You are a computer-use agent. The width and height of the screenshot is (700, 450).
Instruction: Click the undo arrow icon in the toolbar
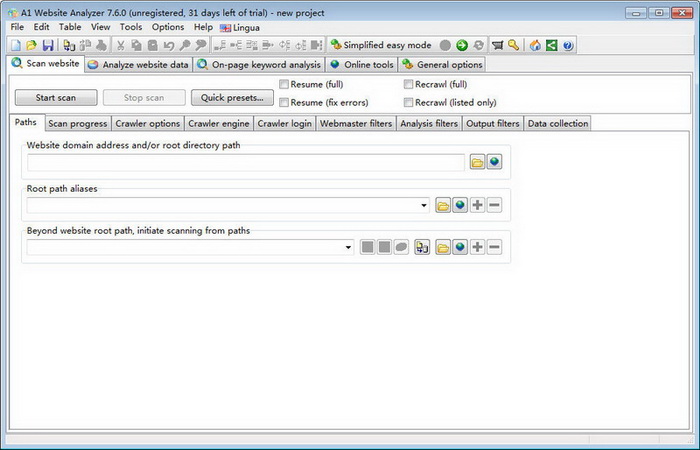point(169,45)
